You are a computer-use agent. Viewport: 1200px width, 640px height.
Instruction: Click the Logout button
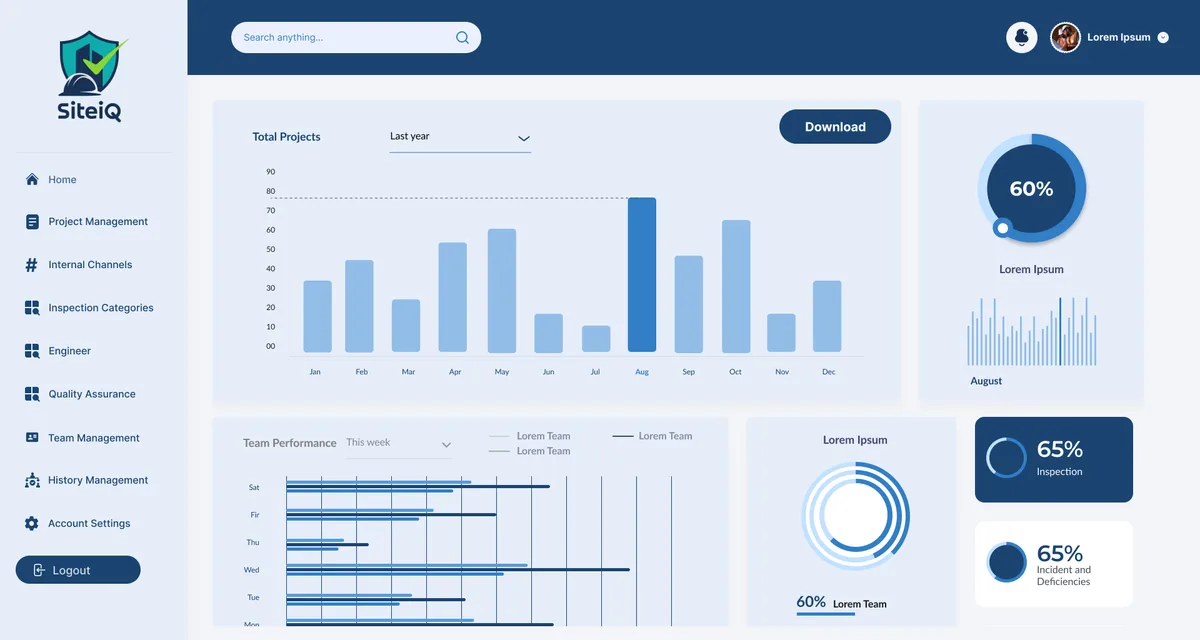click(x=78, y=570)
